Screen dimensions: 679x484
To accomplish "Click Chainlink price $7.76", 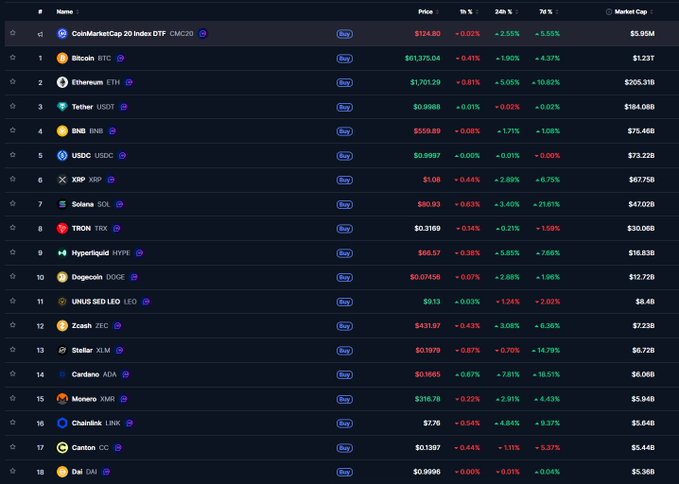I will coord(432,423).
